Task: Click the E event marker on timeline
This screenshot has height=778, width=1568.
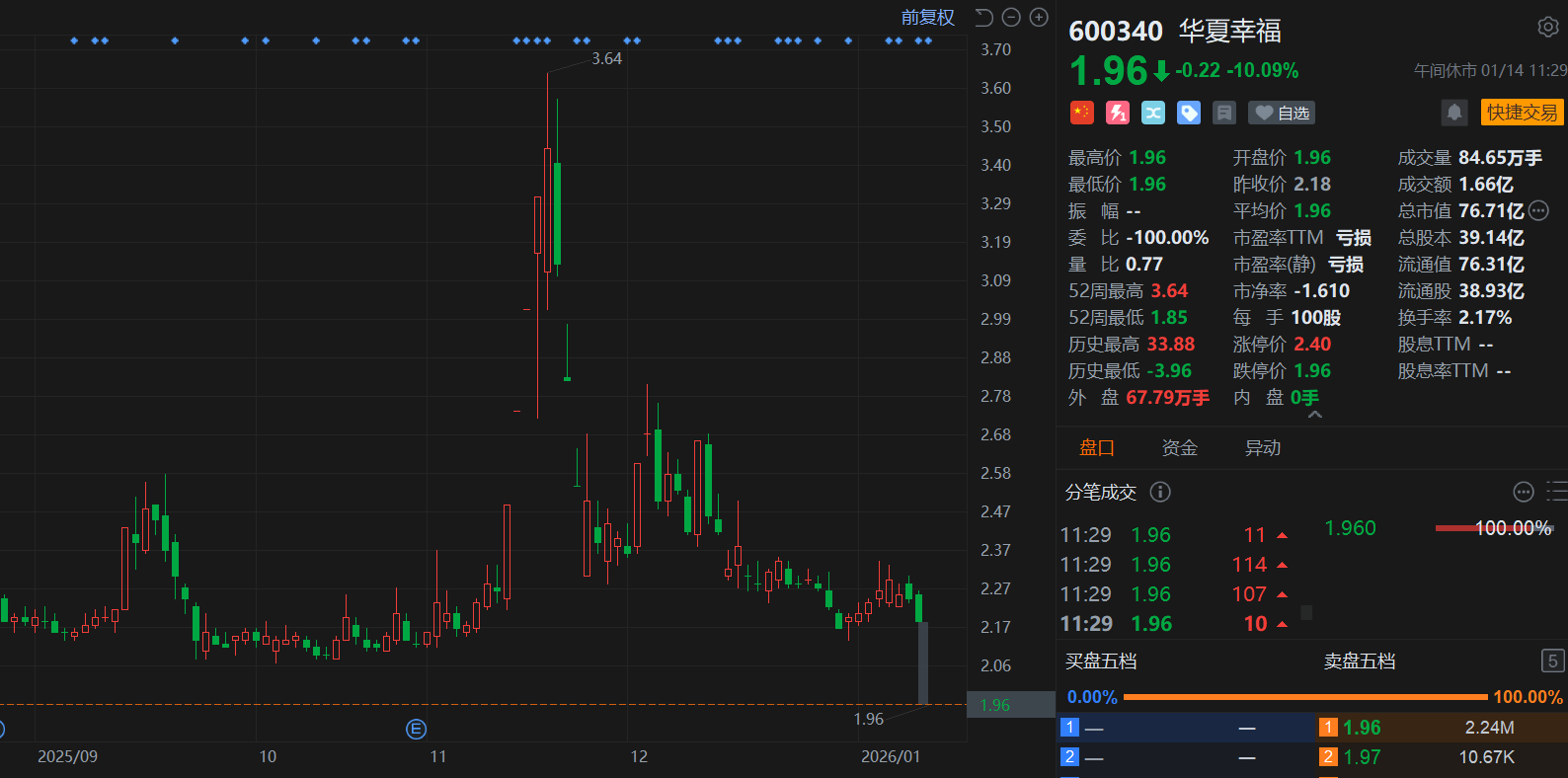Action: click(x=417, y=730)
